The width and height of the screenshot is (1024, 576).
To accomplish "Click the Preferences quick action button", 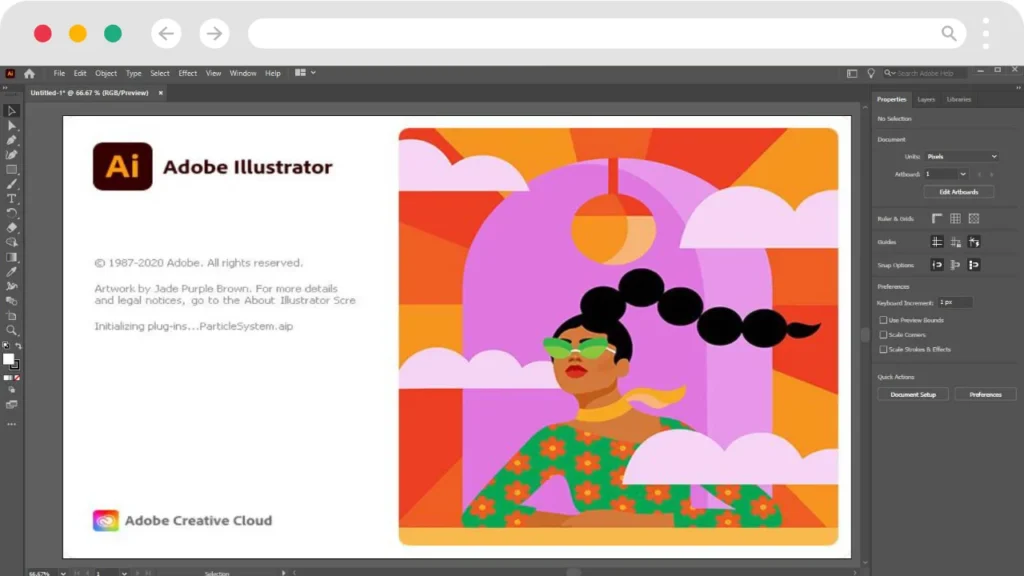I will (x=985, y=394).
